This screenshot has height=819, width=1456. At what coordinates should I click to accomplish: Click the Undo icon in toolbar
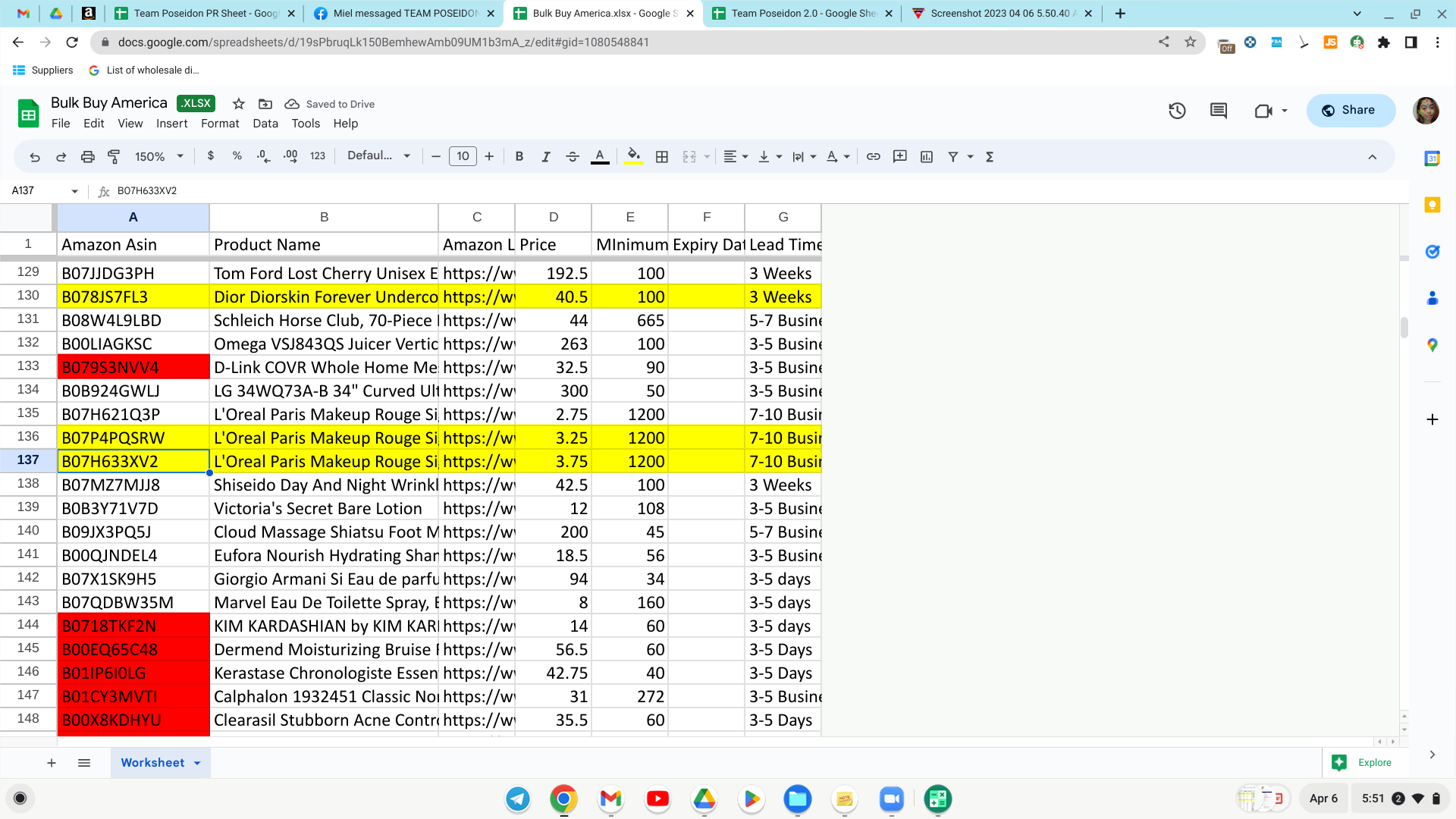35,157
